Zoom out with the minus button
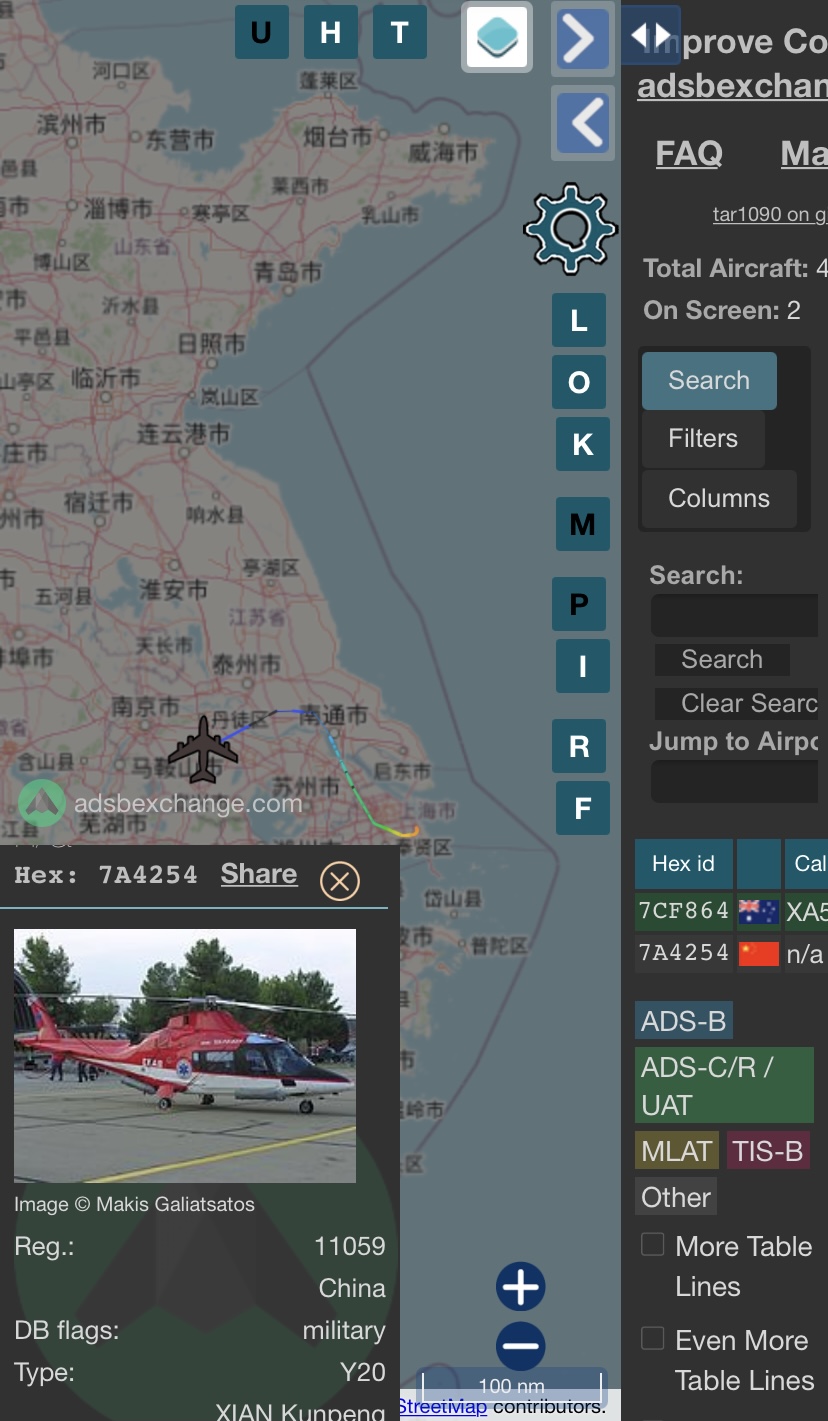This screenshot has height=1421, width=828. tap(521, 1347)
